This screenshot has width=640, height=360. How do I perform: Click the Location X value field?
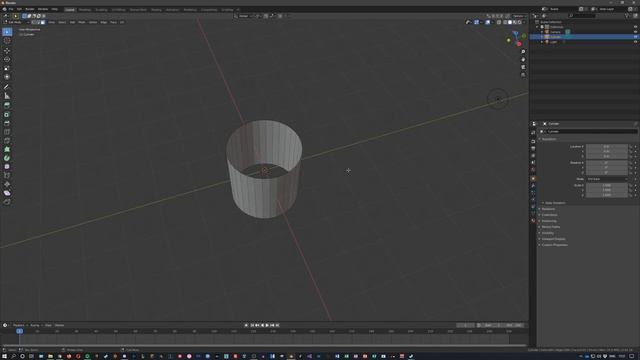point(607,147)
